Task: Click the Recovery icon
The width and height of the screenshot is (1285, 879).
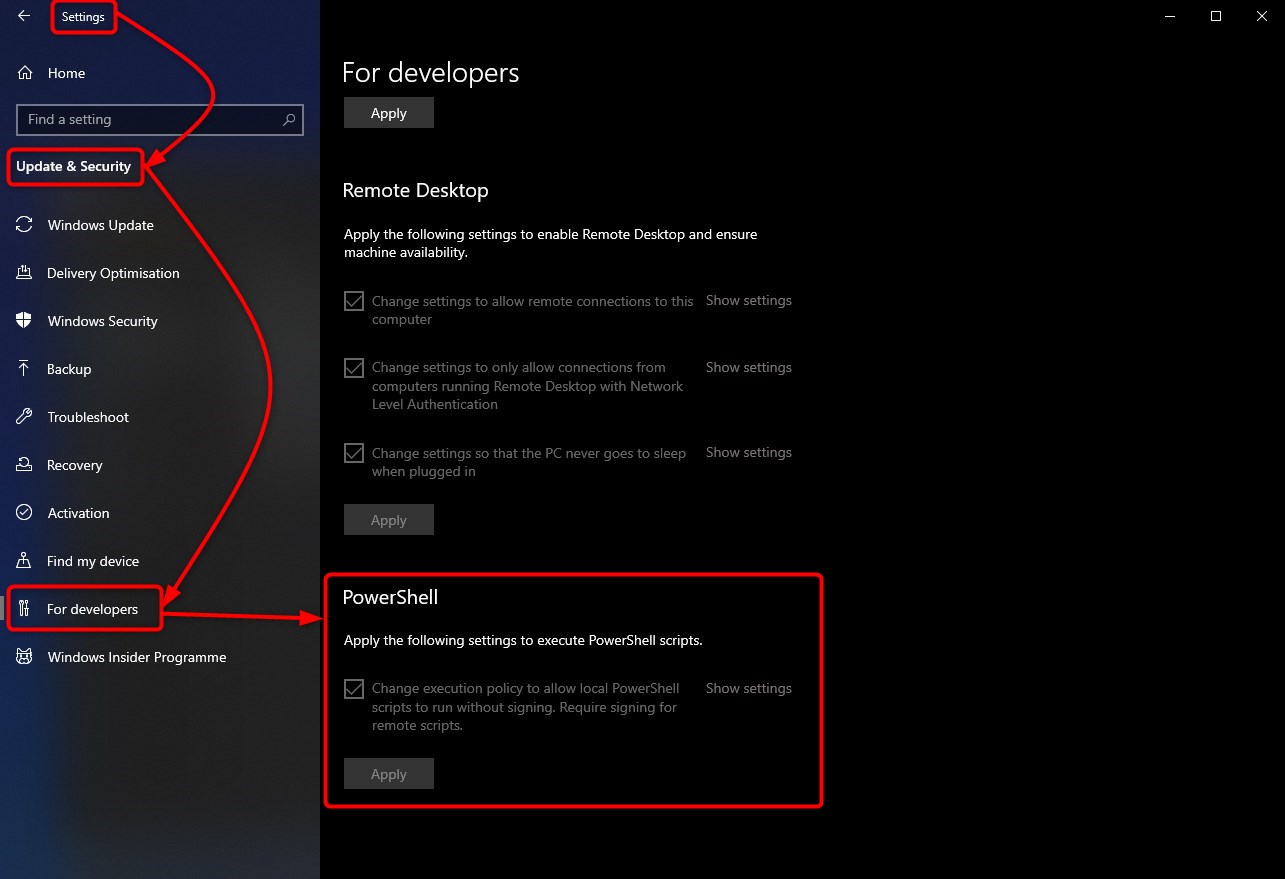Action: [25, 465]
